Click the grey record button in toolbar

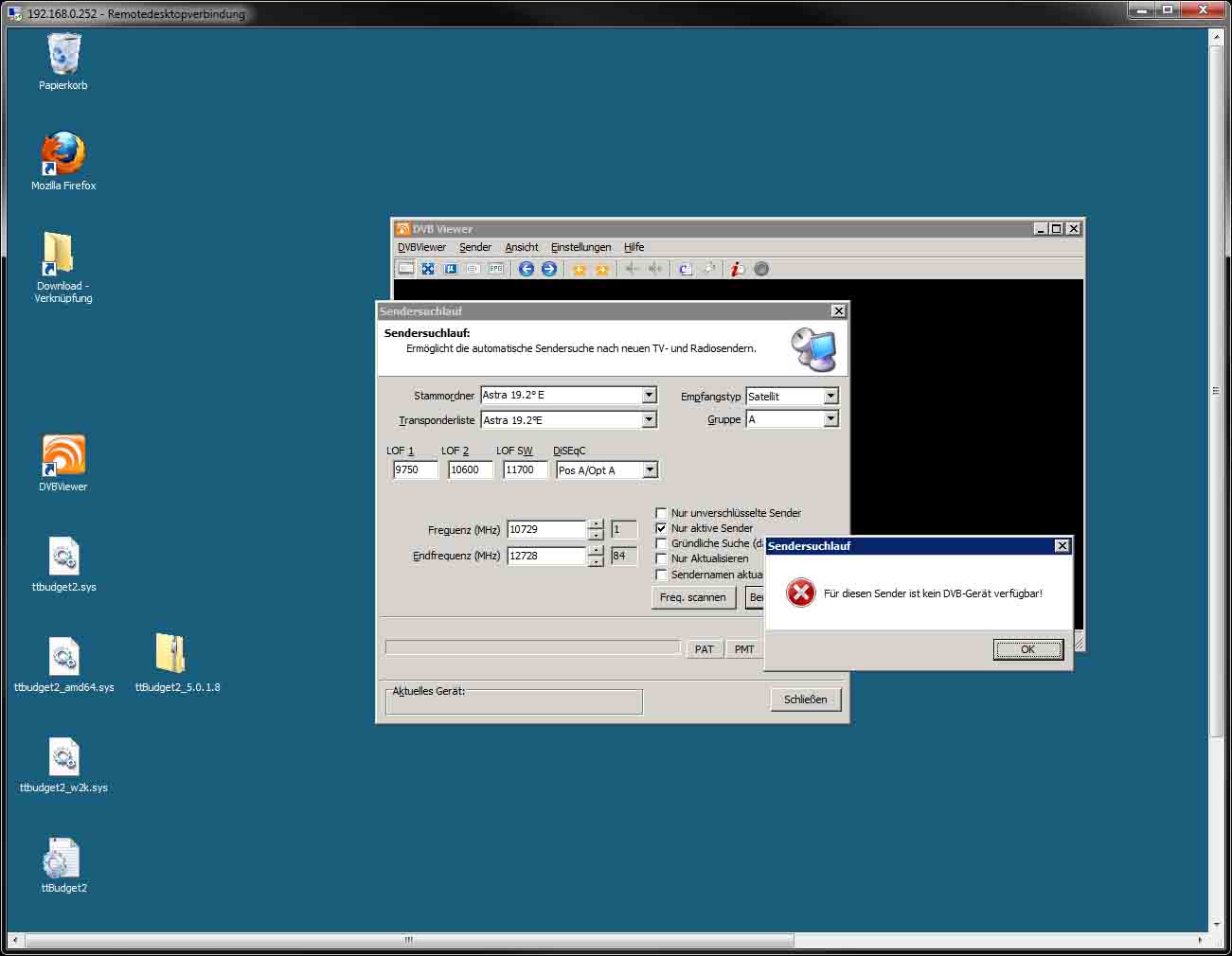(x=761, y=269)
